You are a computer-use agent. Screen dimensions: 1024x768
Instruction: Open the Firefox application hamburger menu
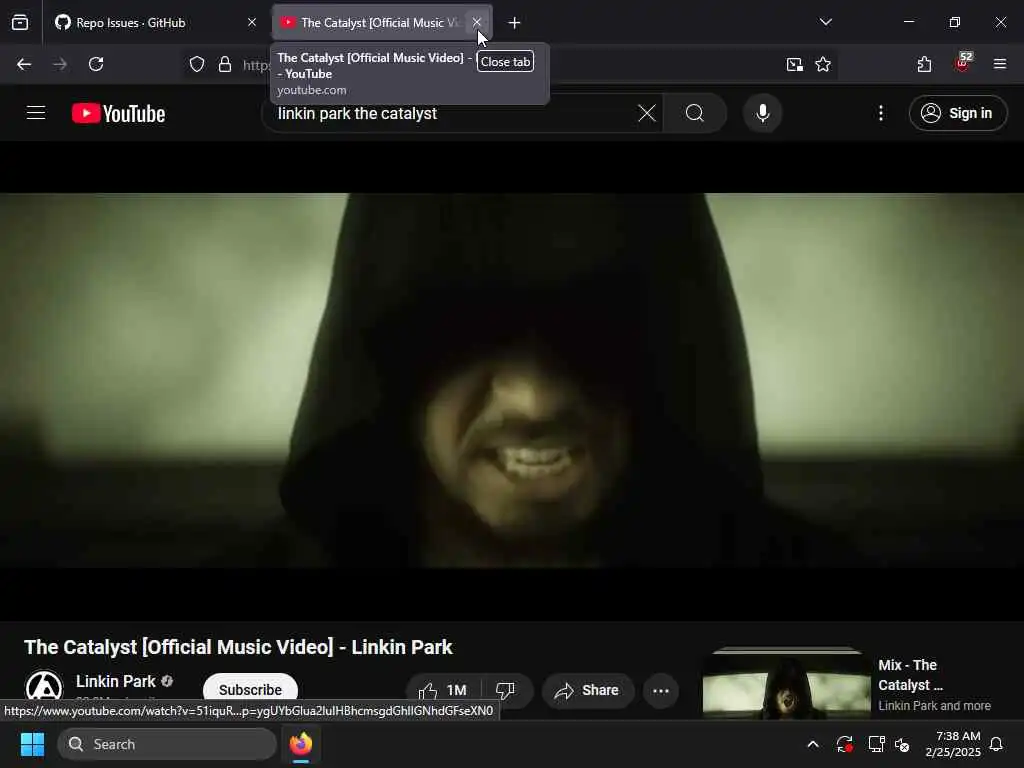(x=1000, y=64)
